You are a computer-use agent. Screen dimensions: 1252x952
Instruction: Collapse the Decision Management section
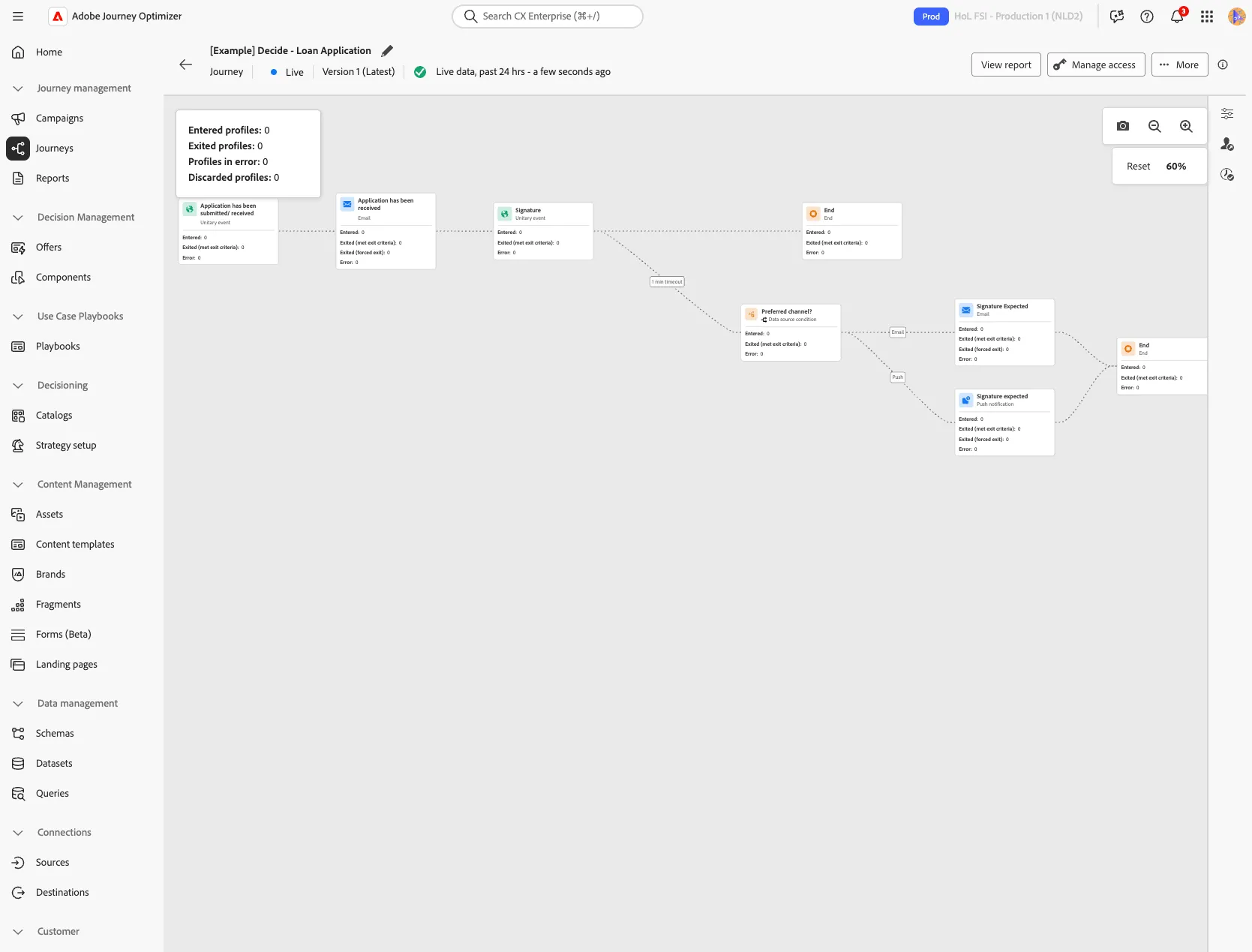tap(18, 218)
